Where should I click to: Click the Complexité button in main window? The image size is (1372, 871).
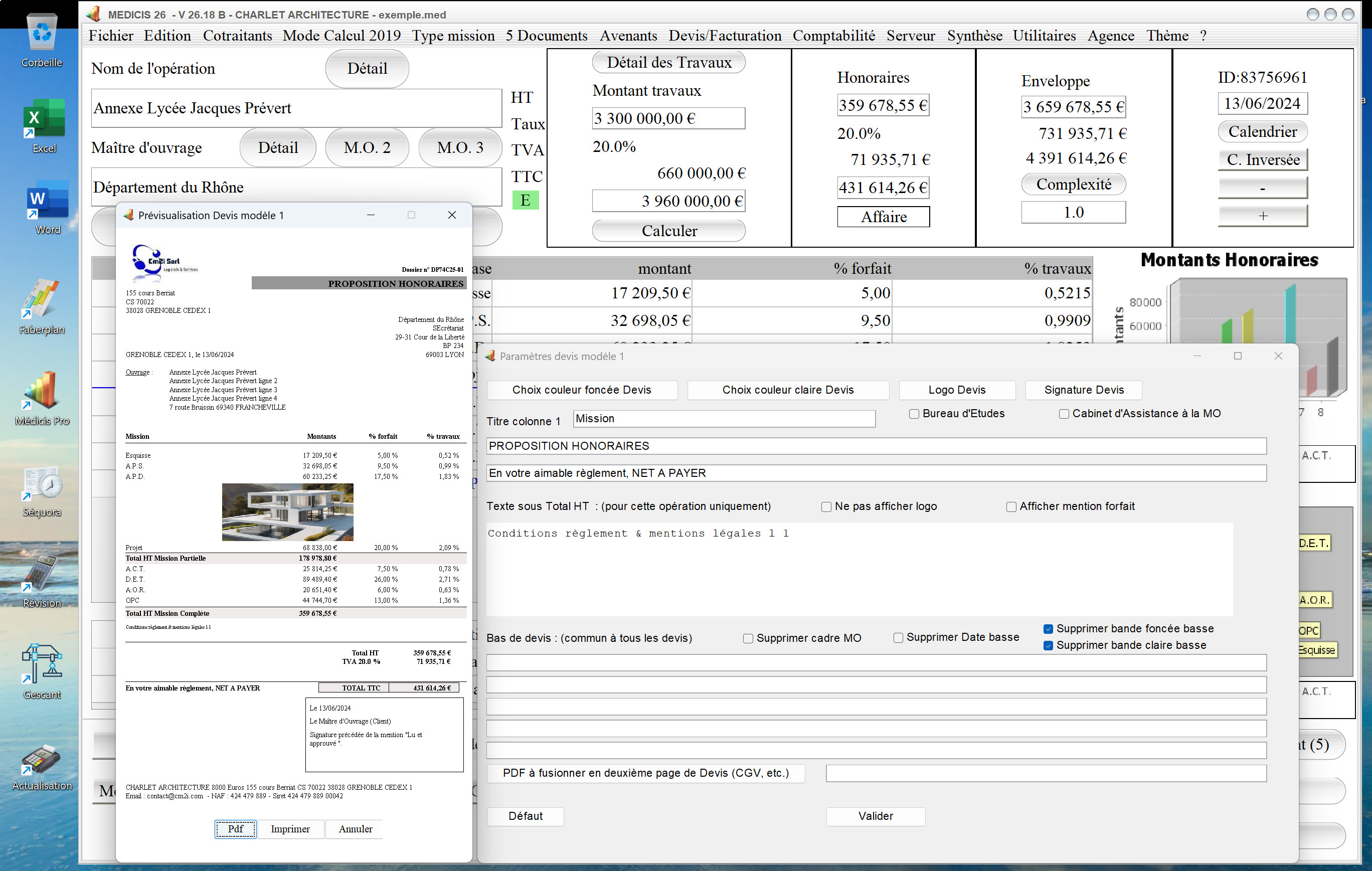(x=1074, y=183)
